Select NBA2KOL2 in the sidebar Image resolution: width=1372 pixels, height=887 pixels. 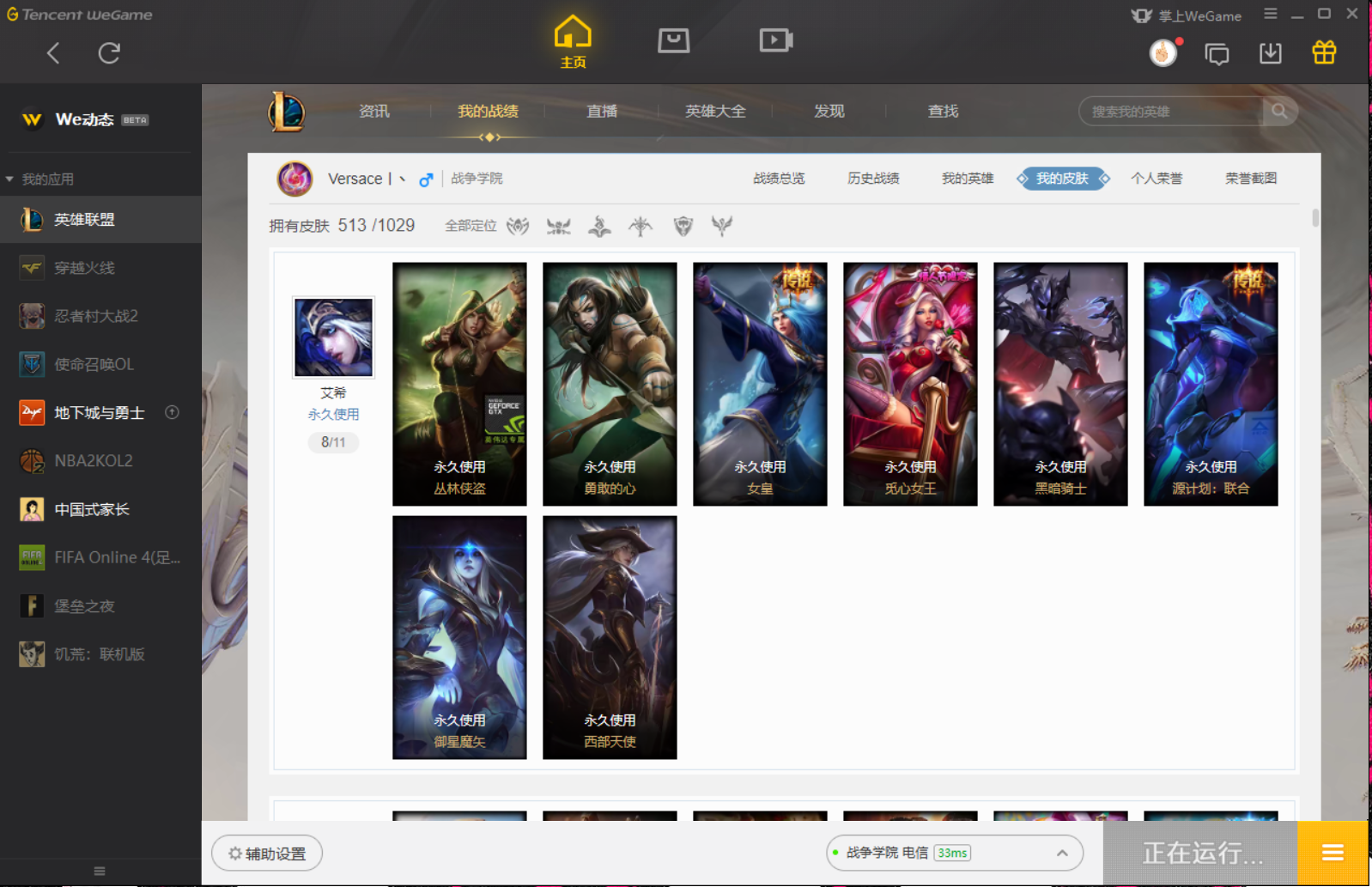tap(100, 461)
